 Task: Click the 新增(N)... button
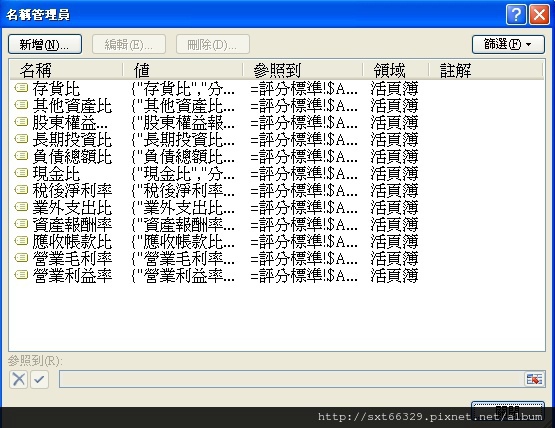[45, 44]
